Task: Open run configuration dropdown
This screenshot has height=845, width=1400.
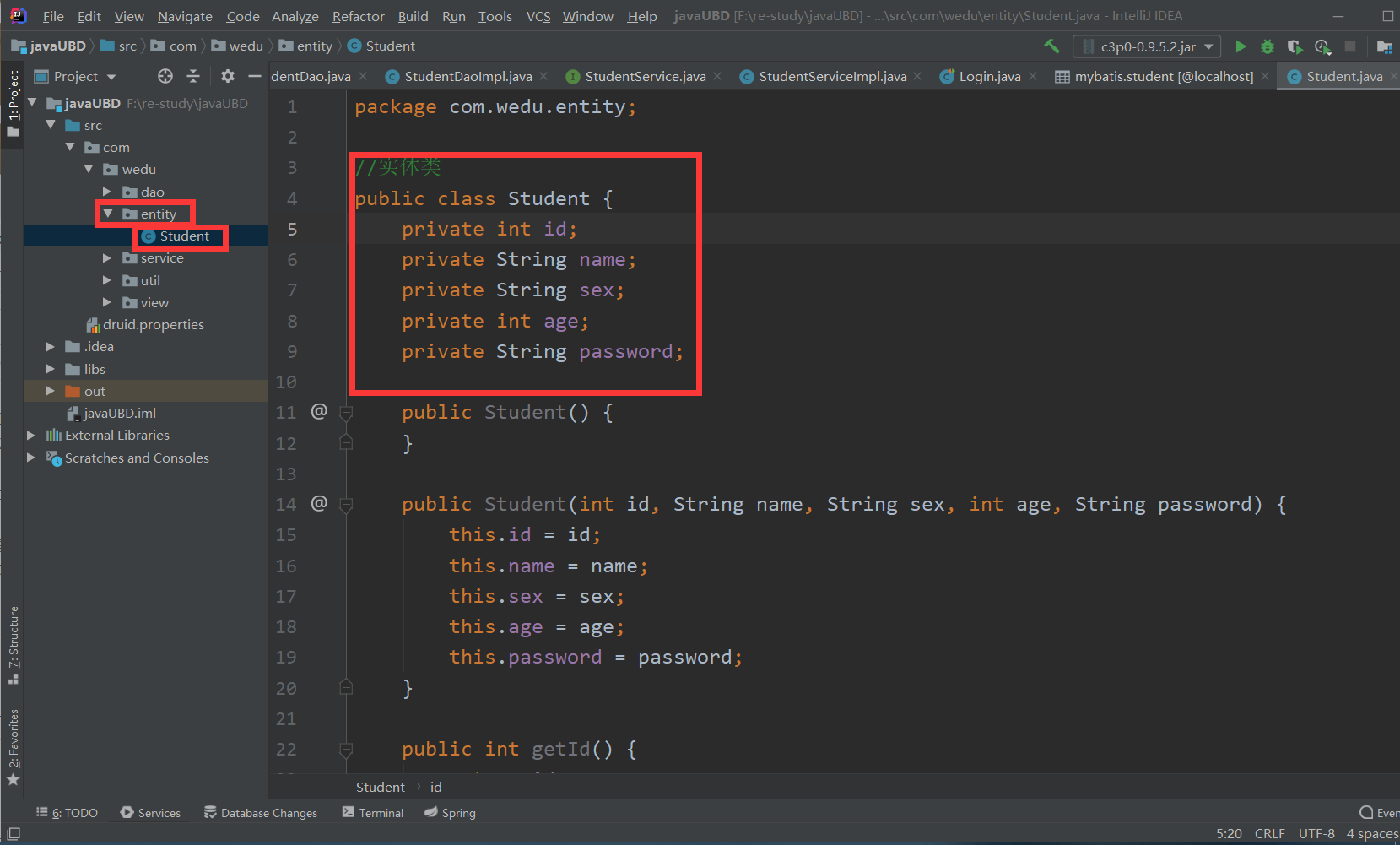Action: [1147, 46]
